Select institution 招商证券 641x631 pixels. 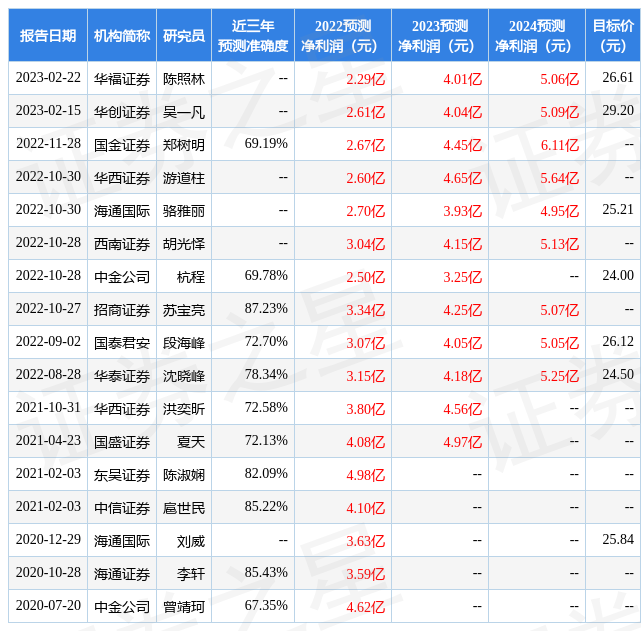pos(122,310)
